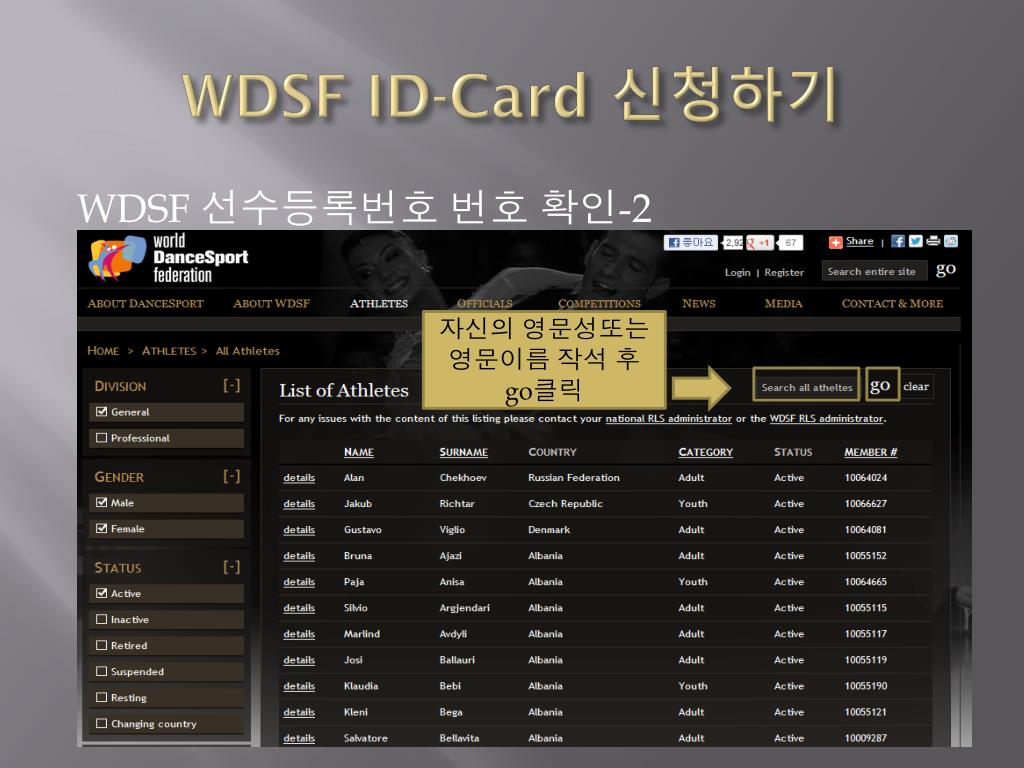The height and width of the screenshot is (768, 1024).
Task: Toggle the General division checkbox
Action: (x=101, y=411)
